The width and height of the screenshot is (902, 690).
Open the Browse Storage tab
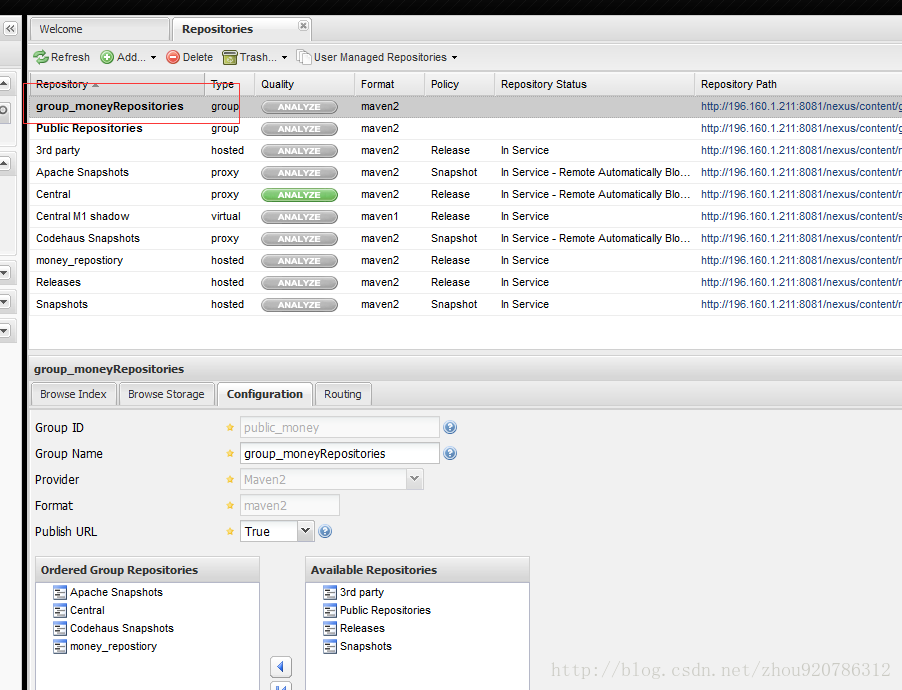tap(166, 394)
